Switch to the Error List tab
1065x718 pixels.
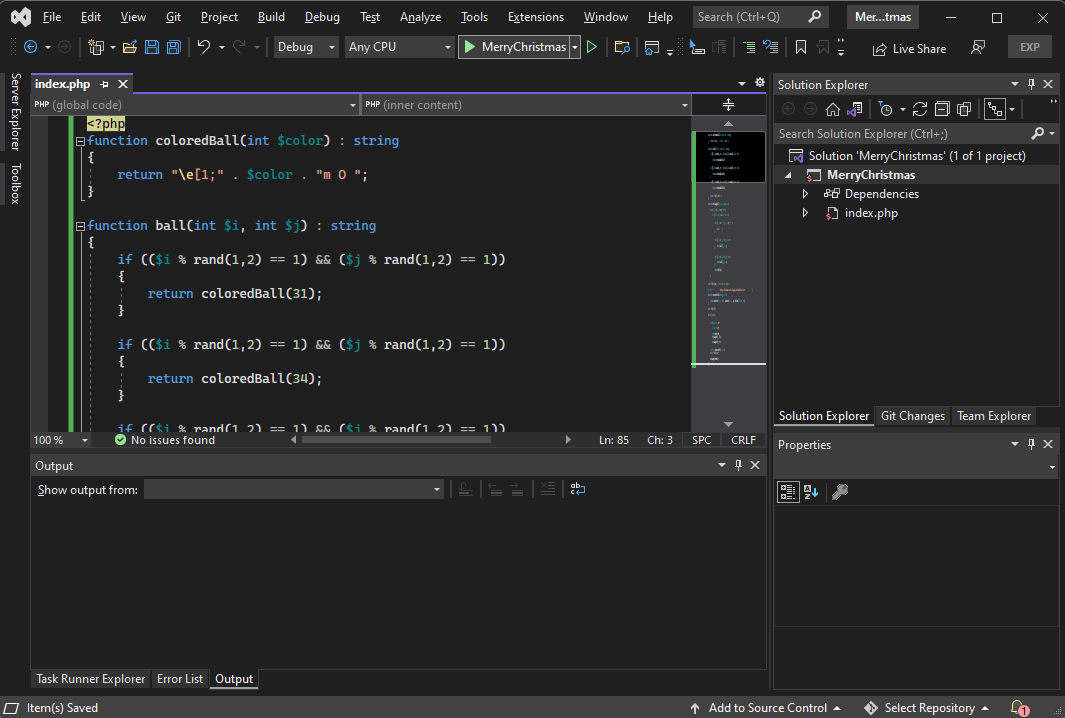click(x=179, y=679)
